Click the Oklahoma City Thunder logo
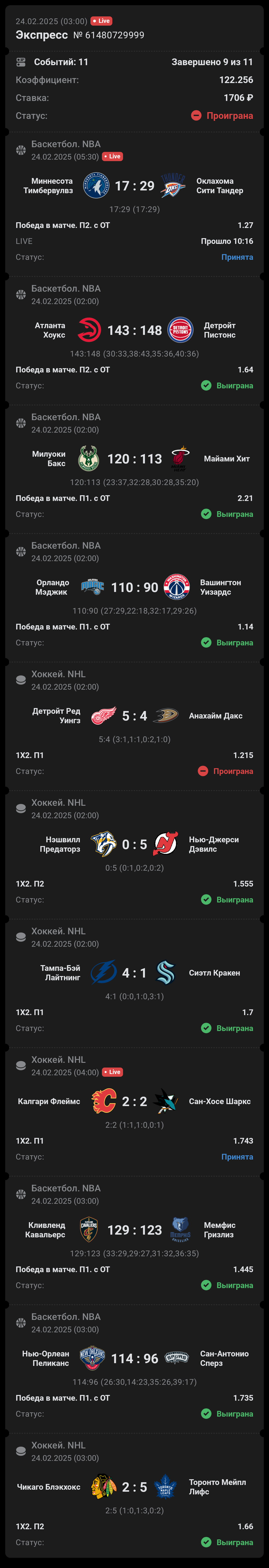 (x=173, y=186)
